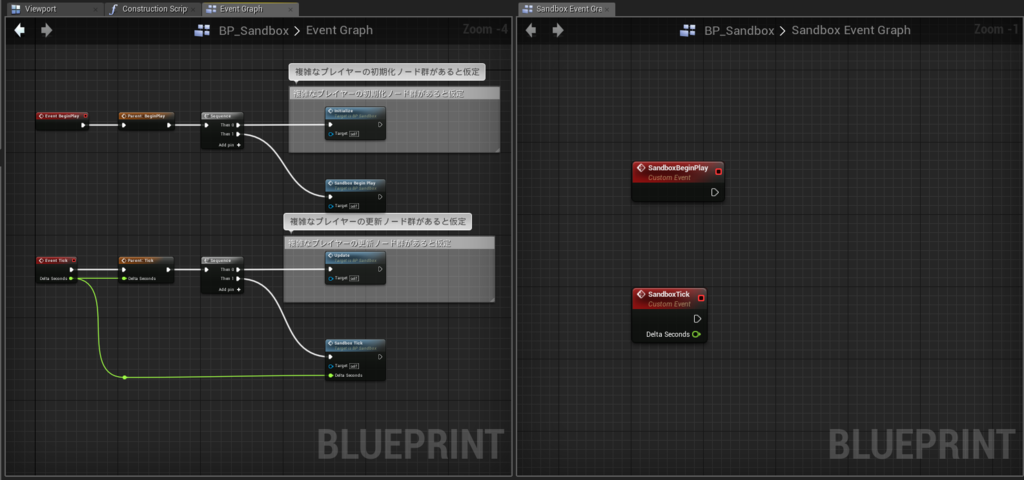The image size is (1024, 480).
Task: Click Sandbox Begin Play call's exec output pin
Action: 380,197
